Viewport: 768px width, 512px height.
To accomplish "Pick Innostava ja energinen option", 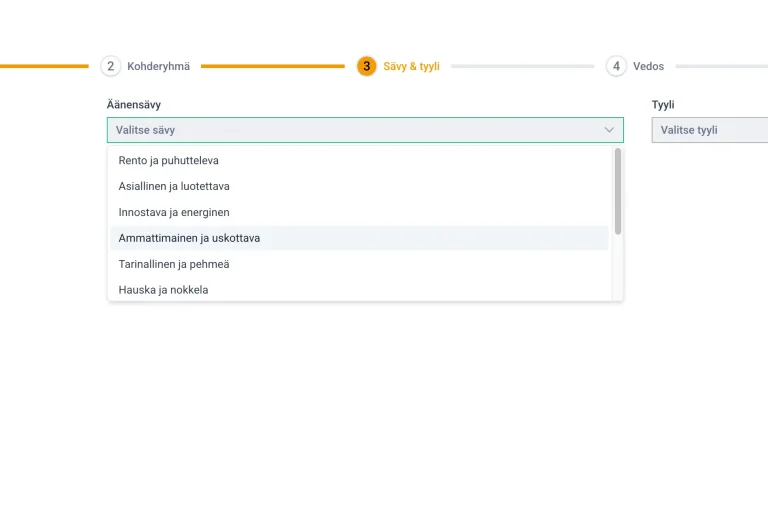I will click(x=174, y=212).
